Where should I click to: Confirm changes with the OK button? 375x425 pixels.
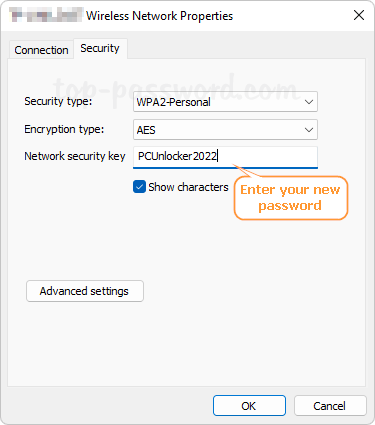(249, 406)
